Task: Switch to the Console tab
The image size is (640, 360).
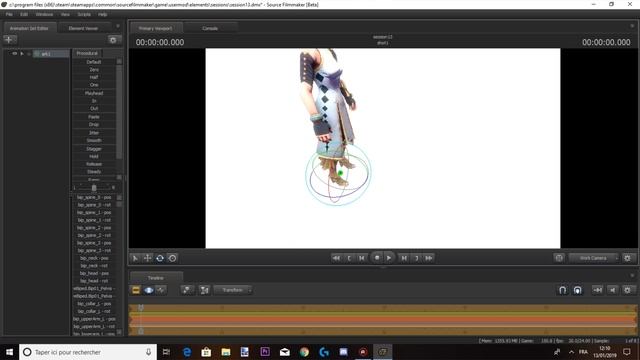Action: click(210, 28)
